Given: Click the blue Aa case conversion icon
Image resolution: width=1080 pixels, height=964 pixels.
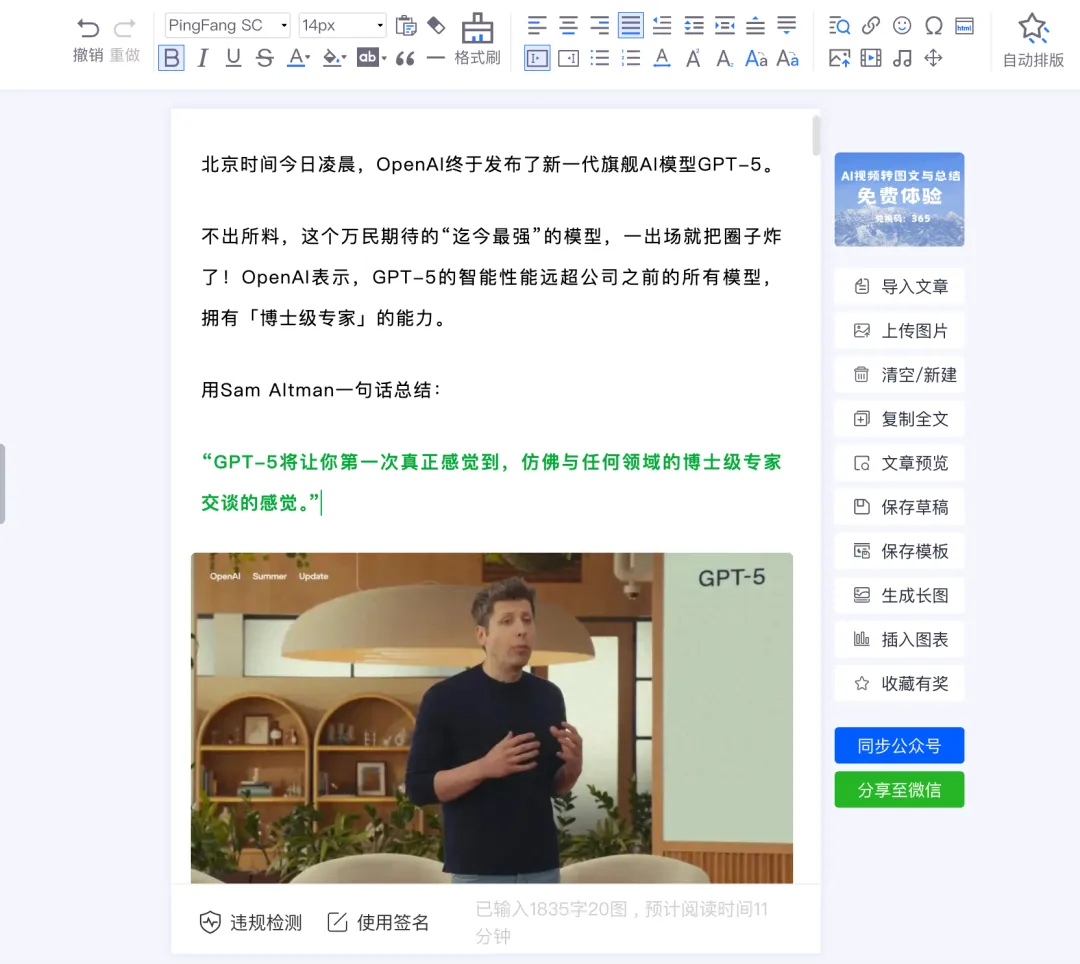Looking at the screenshot, I should pos(756,59).
